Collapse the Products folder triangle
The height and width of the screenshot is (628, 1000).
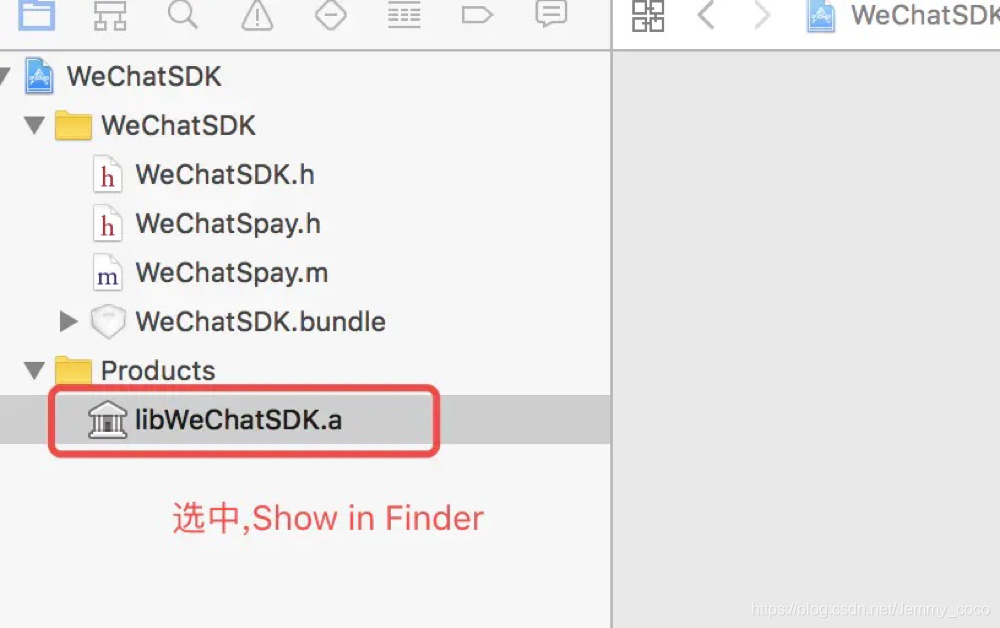(x=34, y=370)
